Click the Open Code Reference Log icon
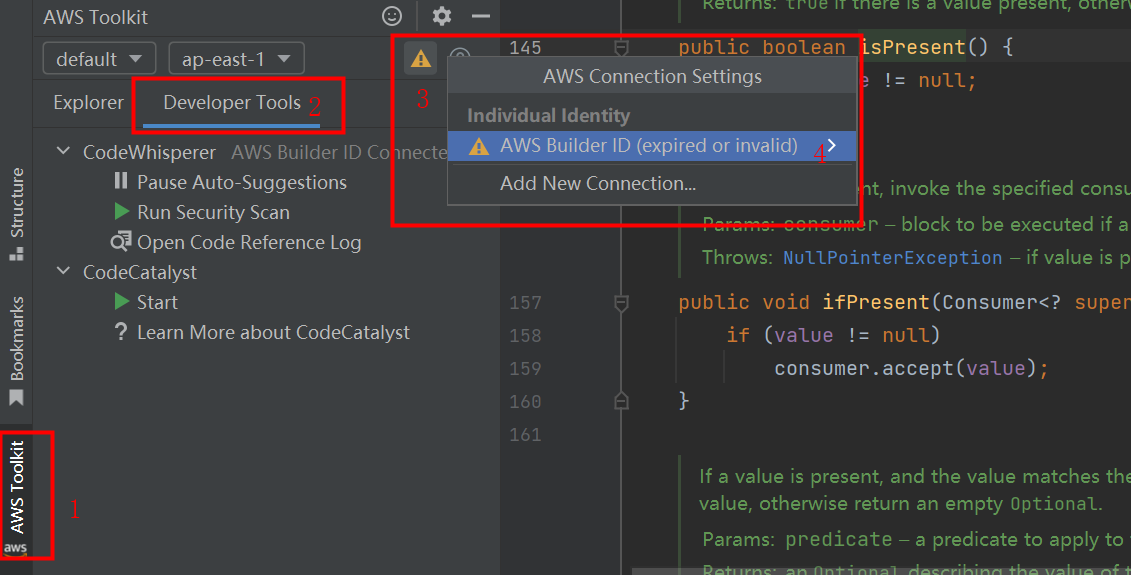 120,241
